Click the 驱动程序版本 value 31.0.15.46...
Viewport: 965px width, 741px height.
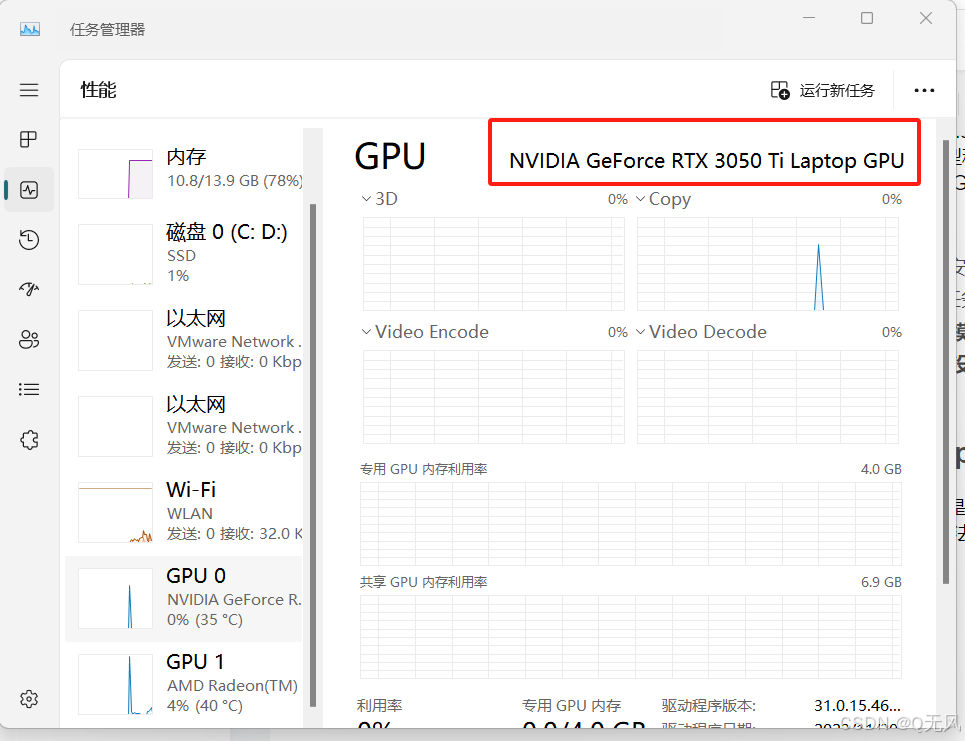(x=857, y=705)
